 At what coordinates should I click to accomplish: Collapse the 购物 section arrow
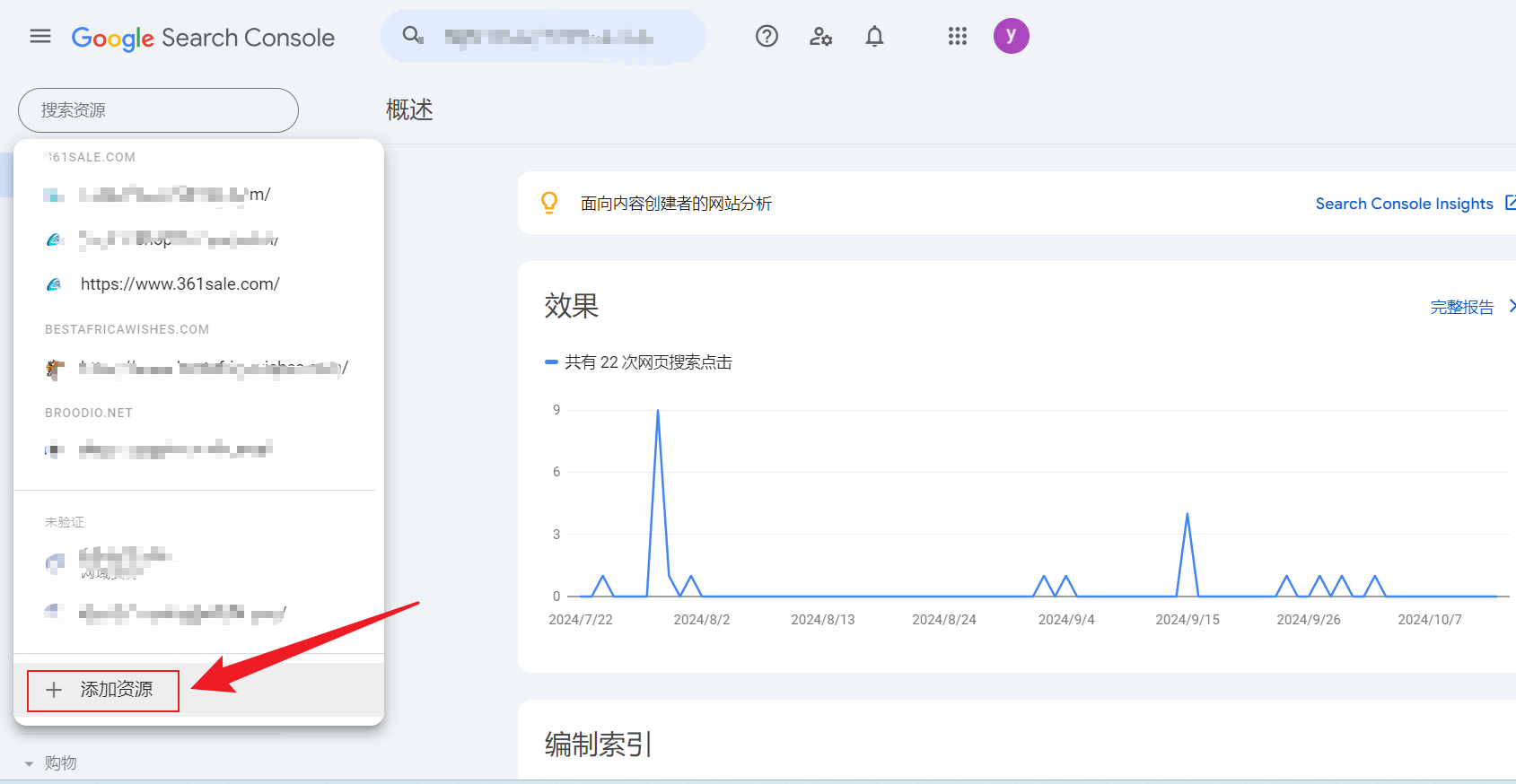click(x=29, y=763)
